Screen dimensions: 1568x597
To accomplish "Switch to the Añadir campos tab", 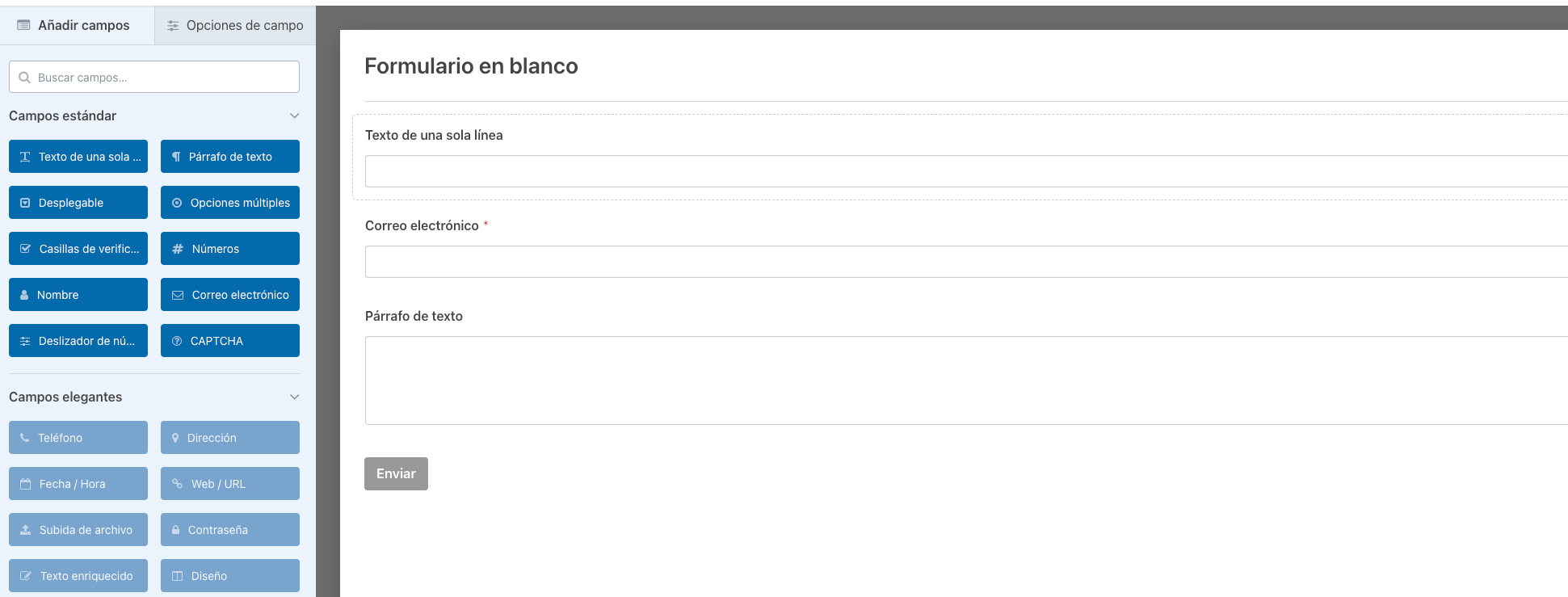I will click(x=78, y=25).
